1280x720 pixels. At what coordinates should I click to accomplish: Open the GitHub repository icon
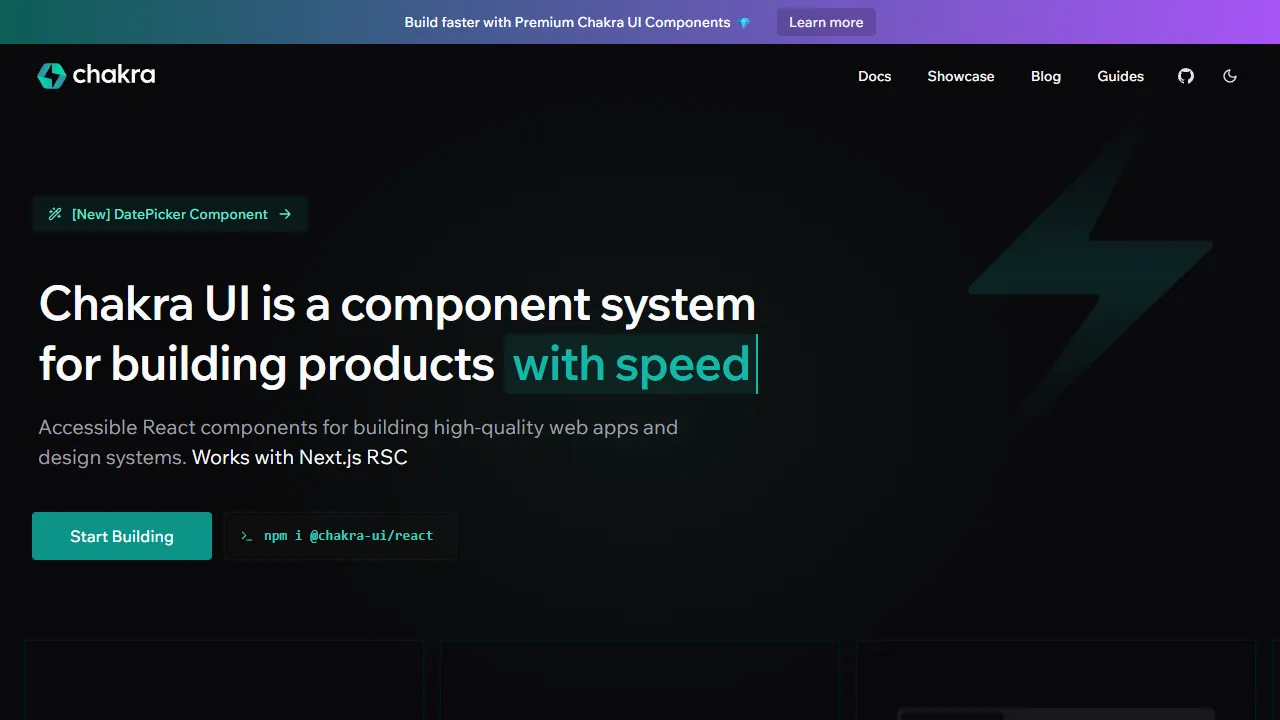(x=1186, y=76)
